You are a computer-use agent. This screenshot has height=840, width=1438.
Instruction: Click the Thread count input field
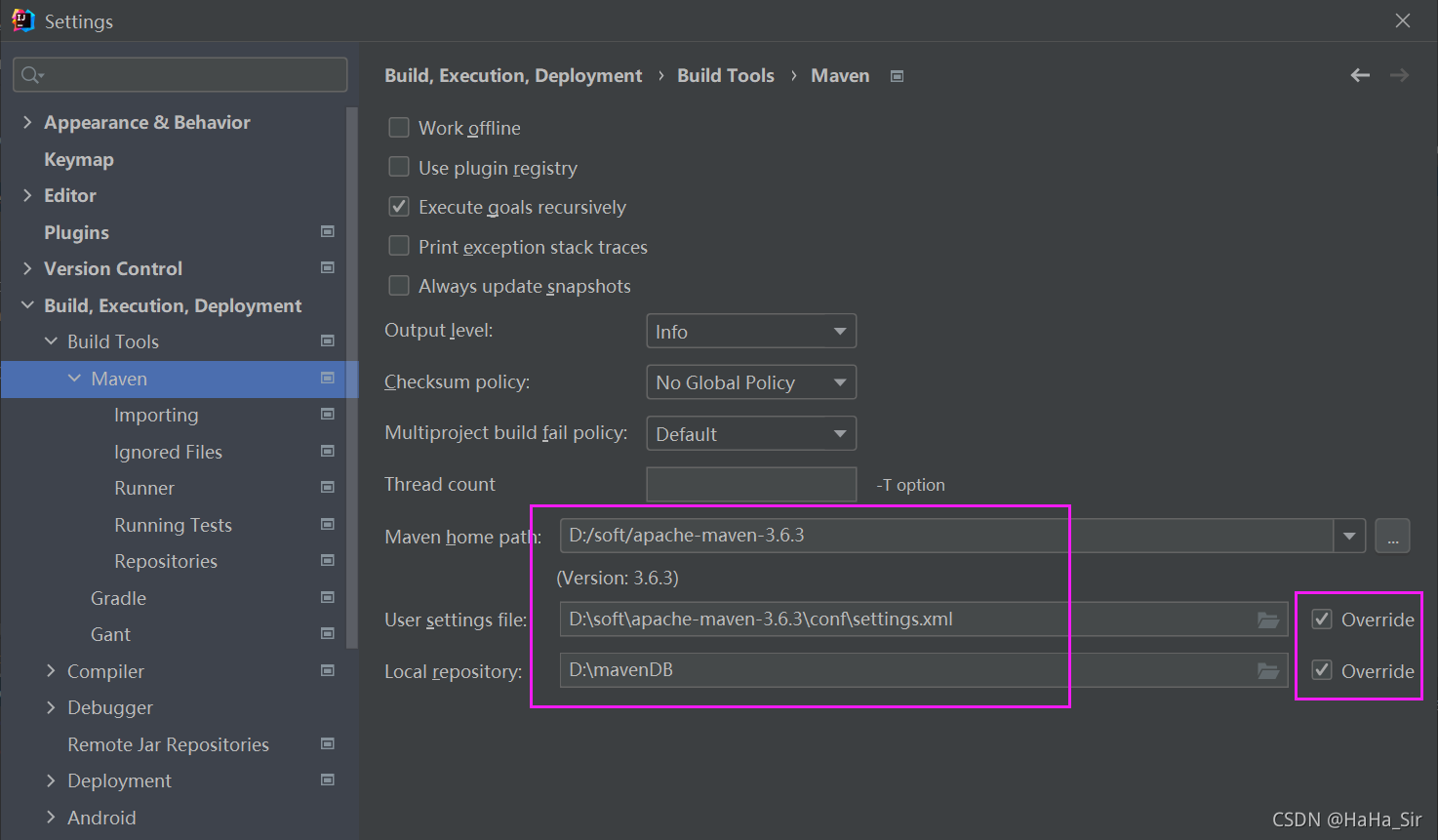(x=751, y=484)
